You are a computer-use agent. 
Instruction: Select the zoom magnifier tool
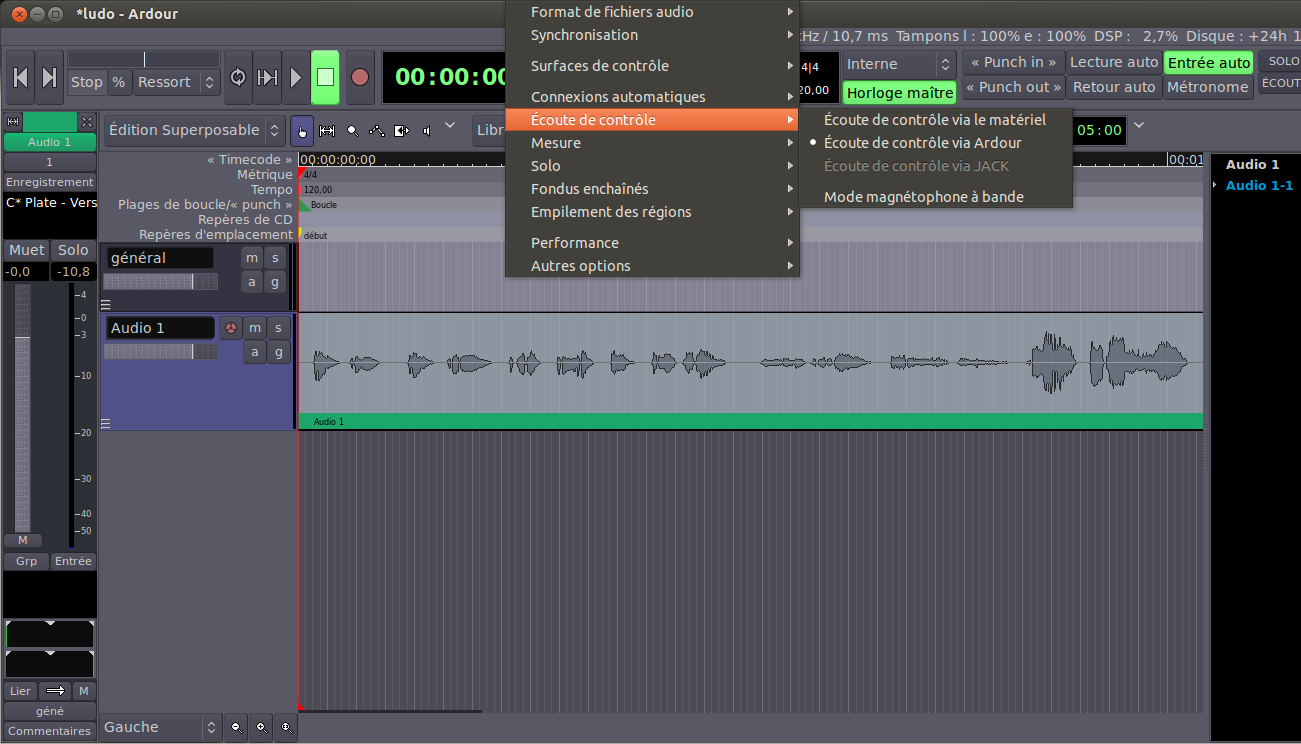[x=352, y=130]
